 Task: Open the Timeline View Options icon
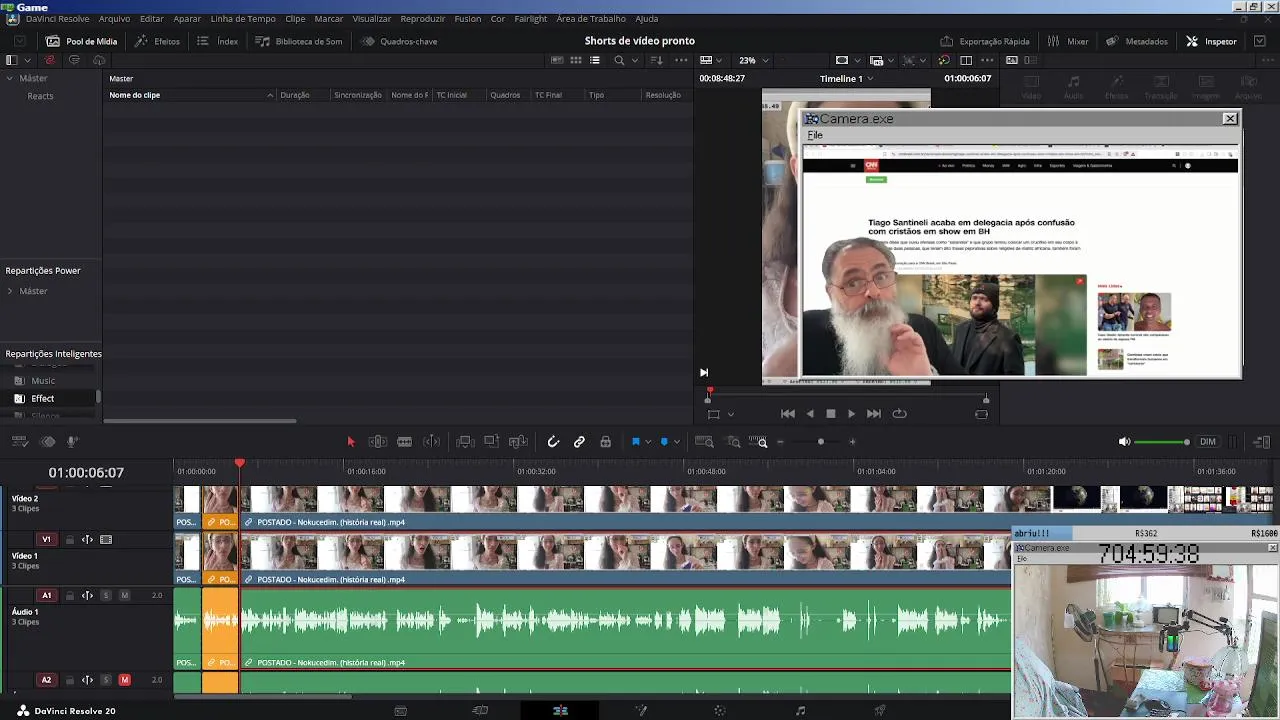point(19,441)
